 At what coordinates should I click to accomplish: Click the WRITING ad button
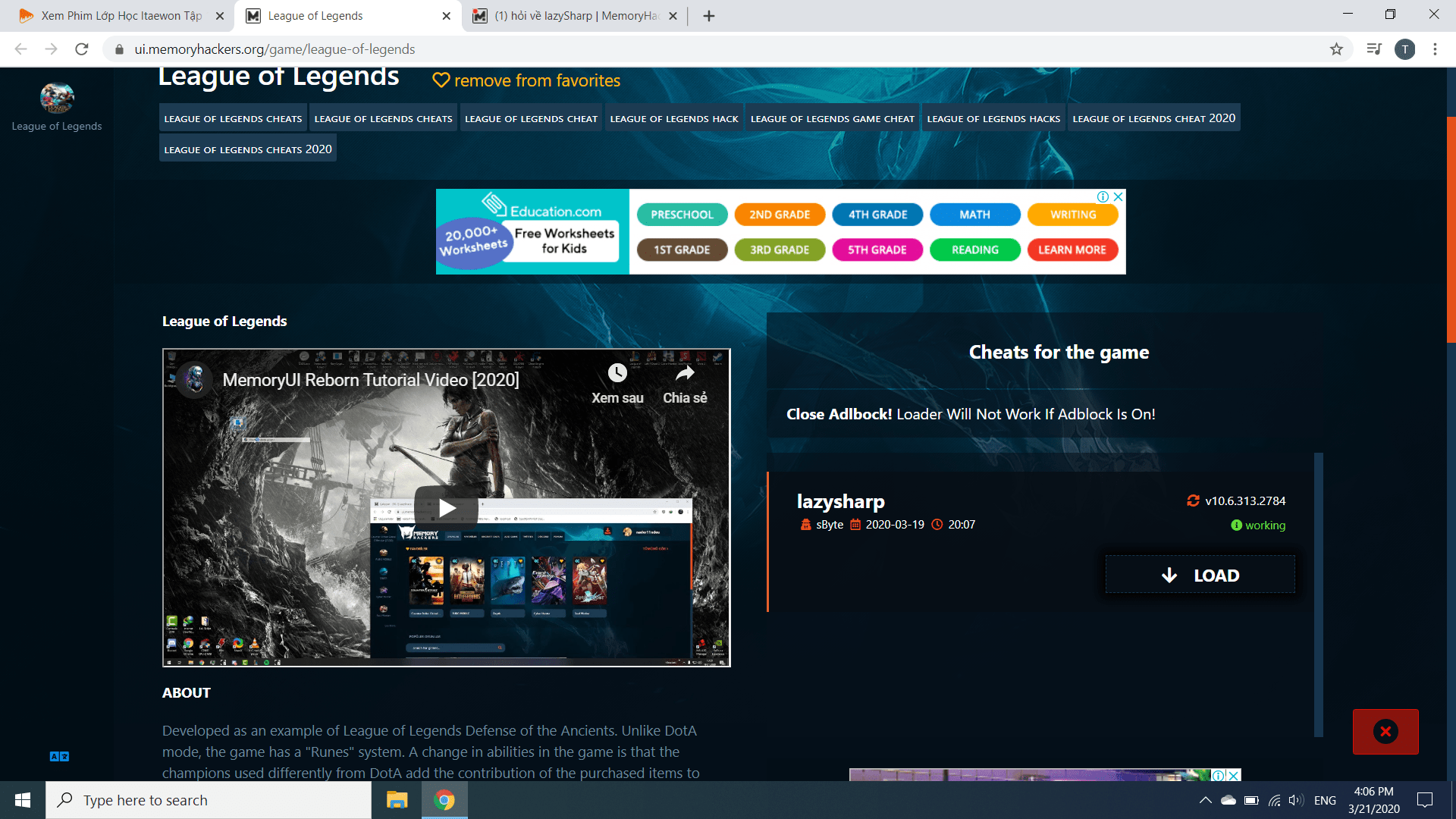(x=1073, y=215)
